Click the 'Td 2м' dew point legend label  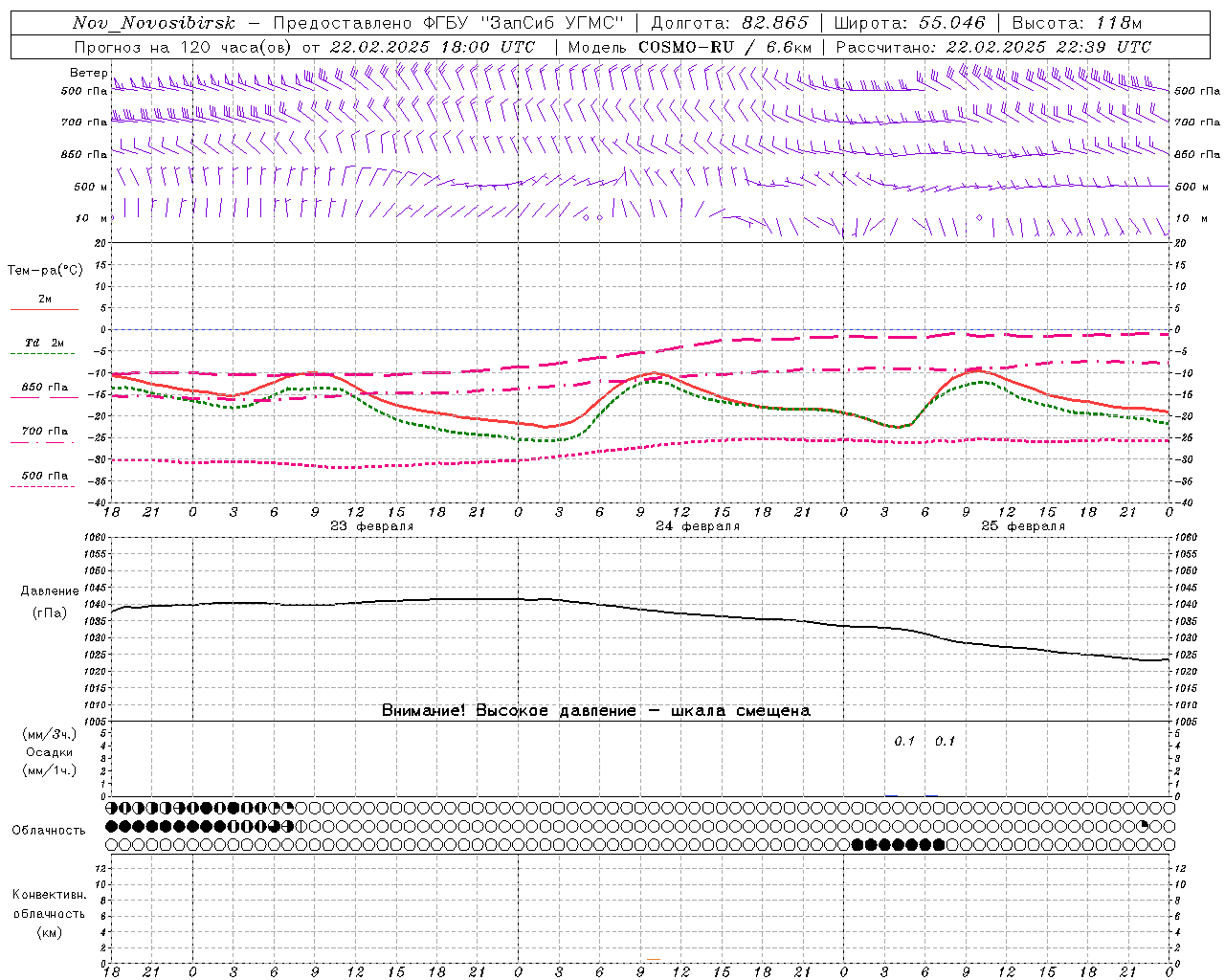click(x=44, y=343)
